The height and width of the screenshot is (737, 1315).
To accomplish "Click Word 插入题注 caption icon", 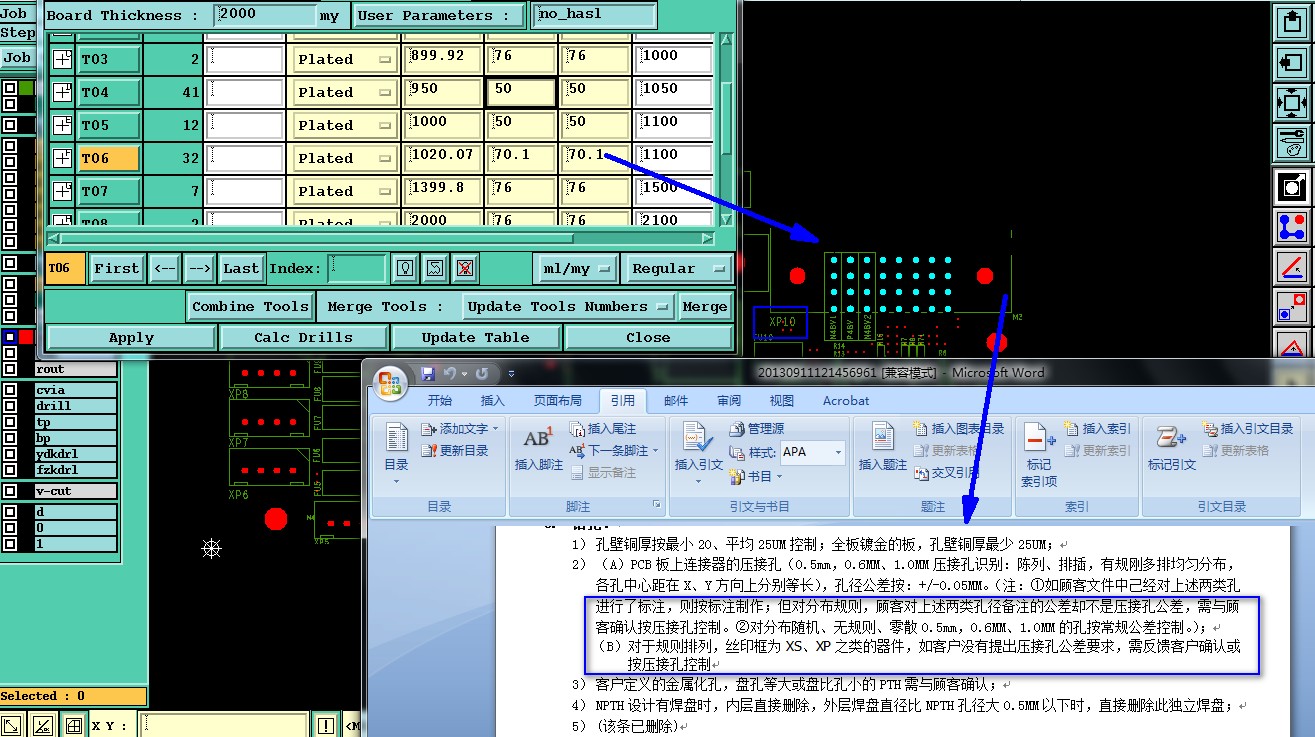I will 883,446.
